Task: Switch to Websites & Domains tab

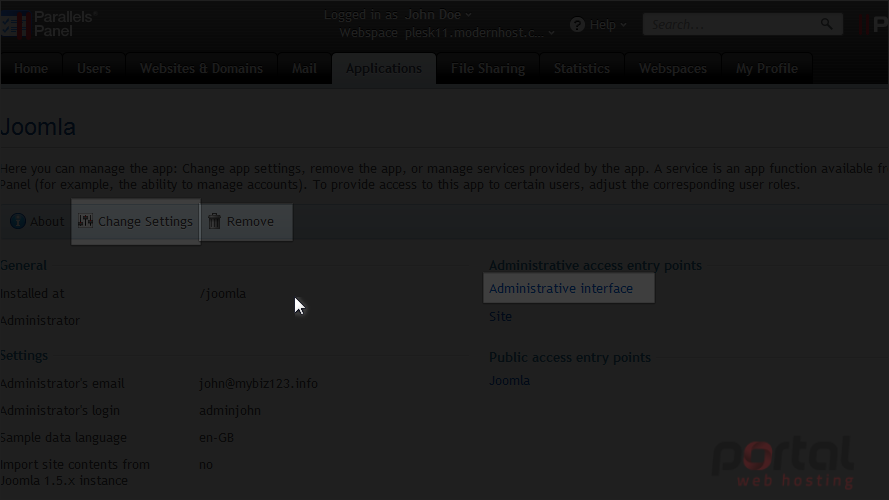Action: (201, 69)
